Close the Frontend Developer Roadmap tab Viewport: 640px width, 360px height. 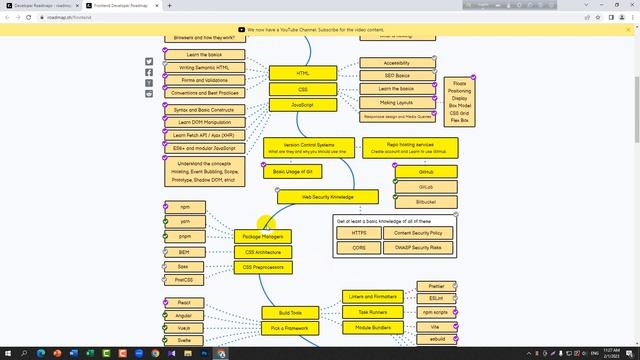click(157, 6)
